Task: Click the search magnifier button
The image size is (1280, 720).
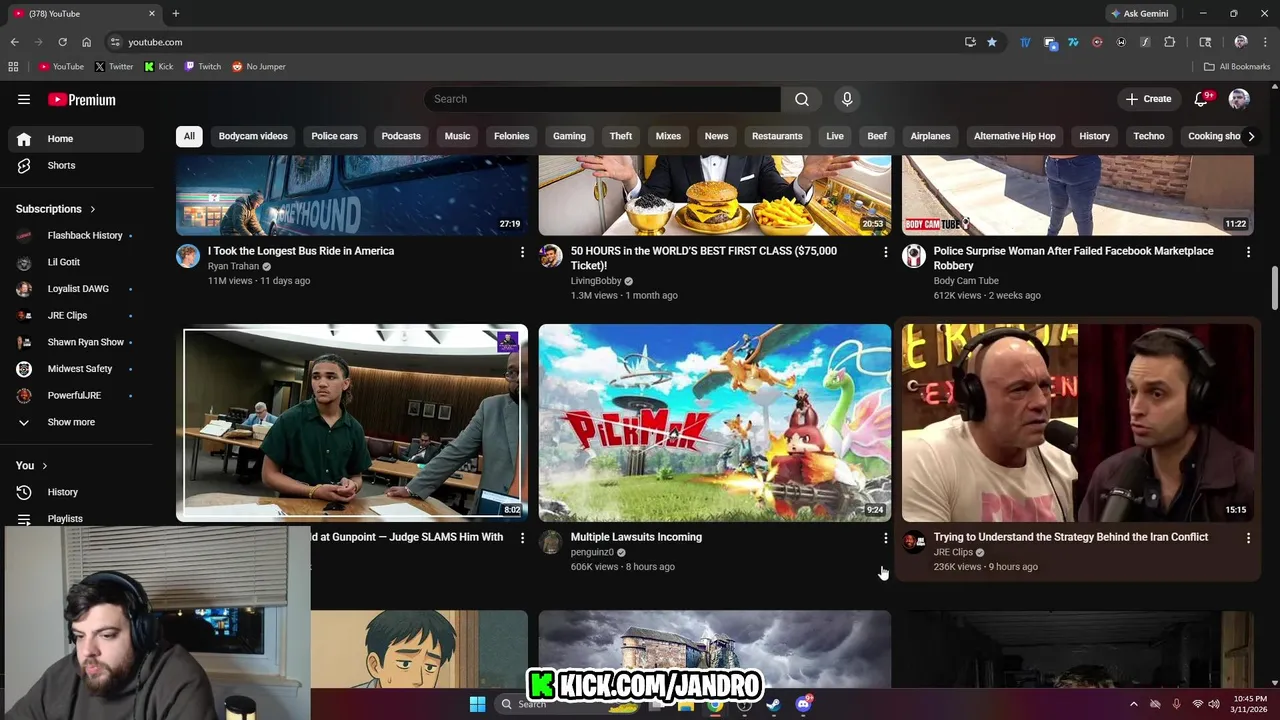Action: 802,99
